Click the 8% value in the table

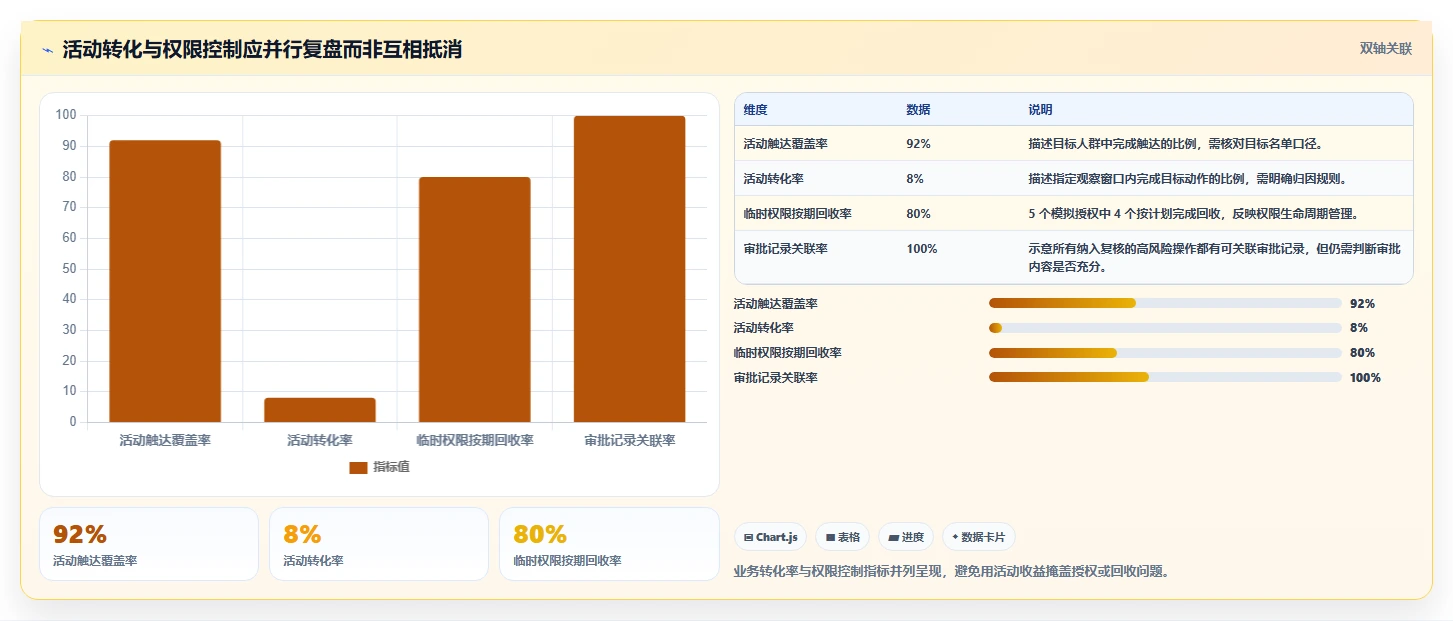(915, 179)
